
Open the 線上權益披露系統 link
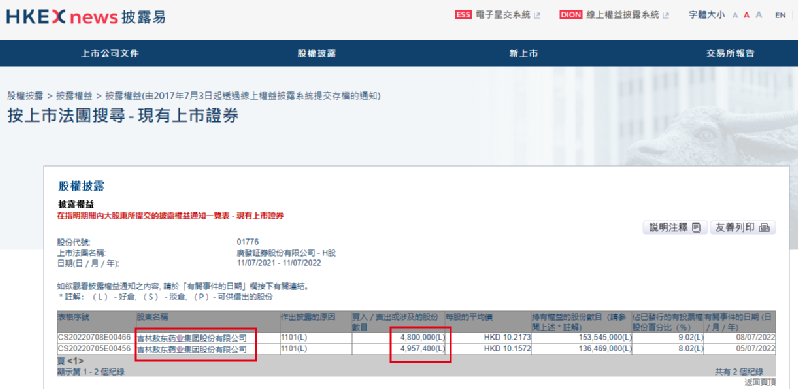tap(622, 15)
